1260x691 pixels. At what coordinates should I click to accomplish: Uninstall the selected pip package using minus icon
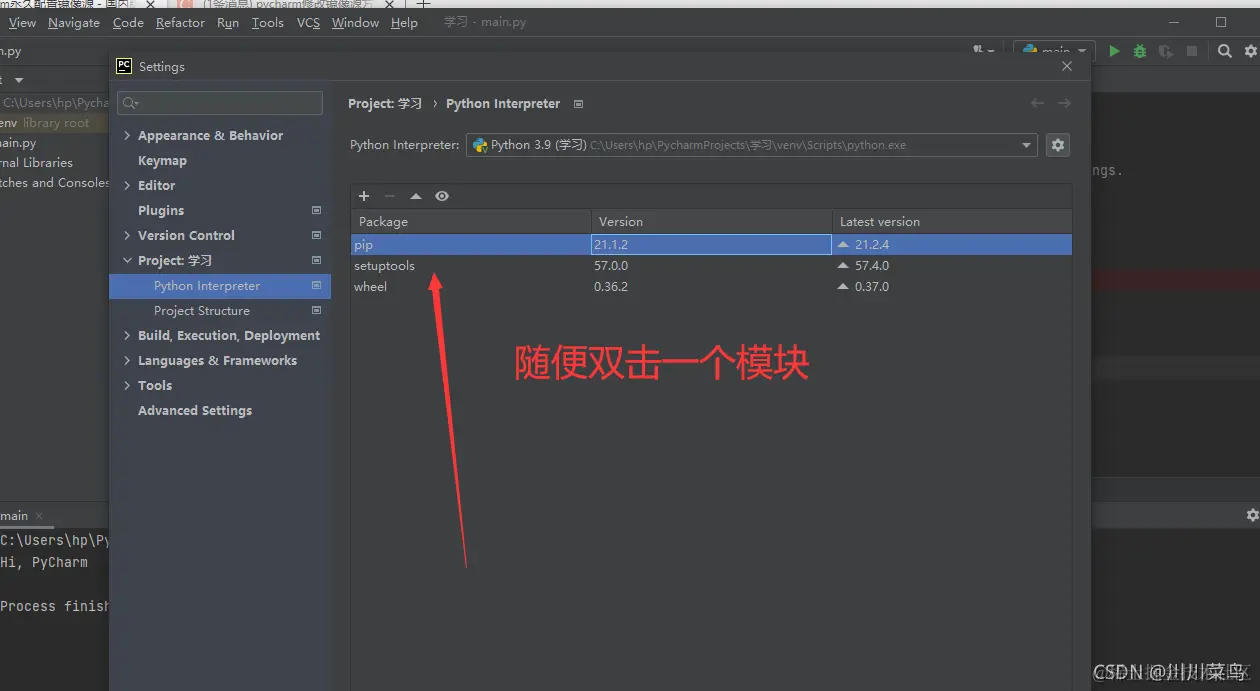390,196
